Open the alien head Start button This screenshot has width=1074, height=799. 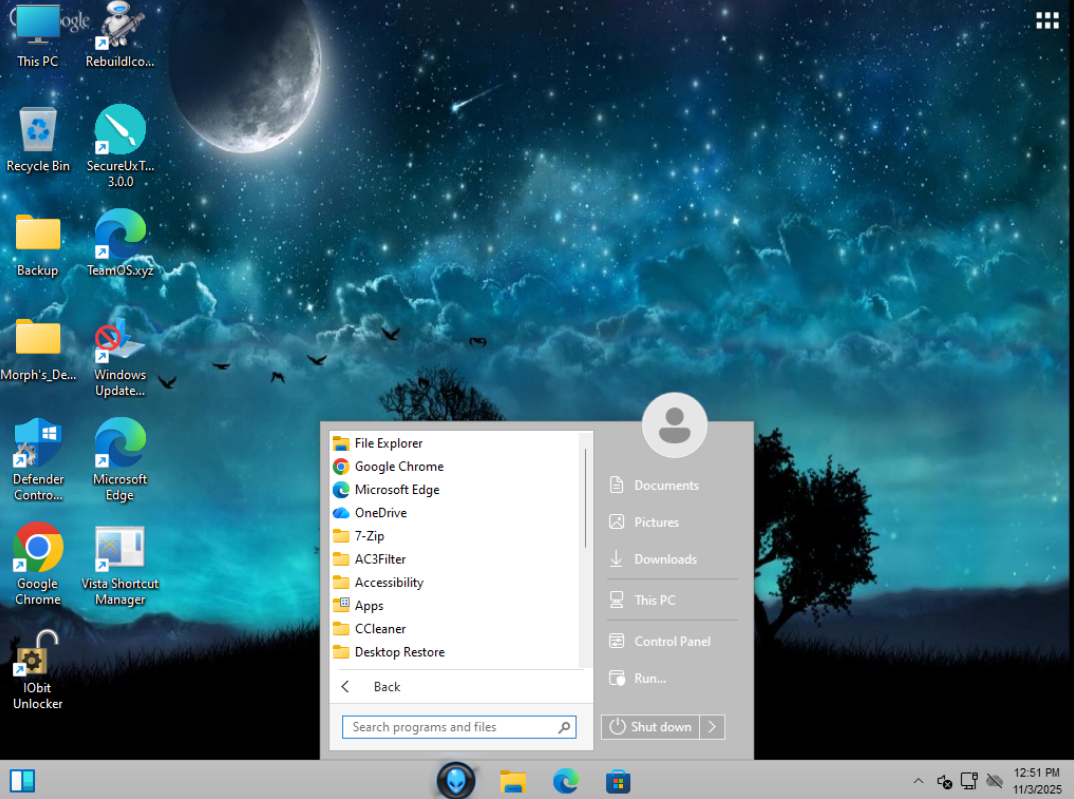click(x=455, y=781)
